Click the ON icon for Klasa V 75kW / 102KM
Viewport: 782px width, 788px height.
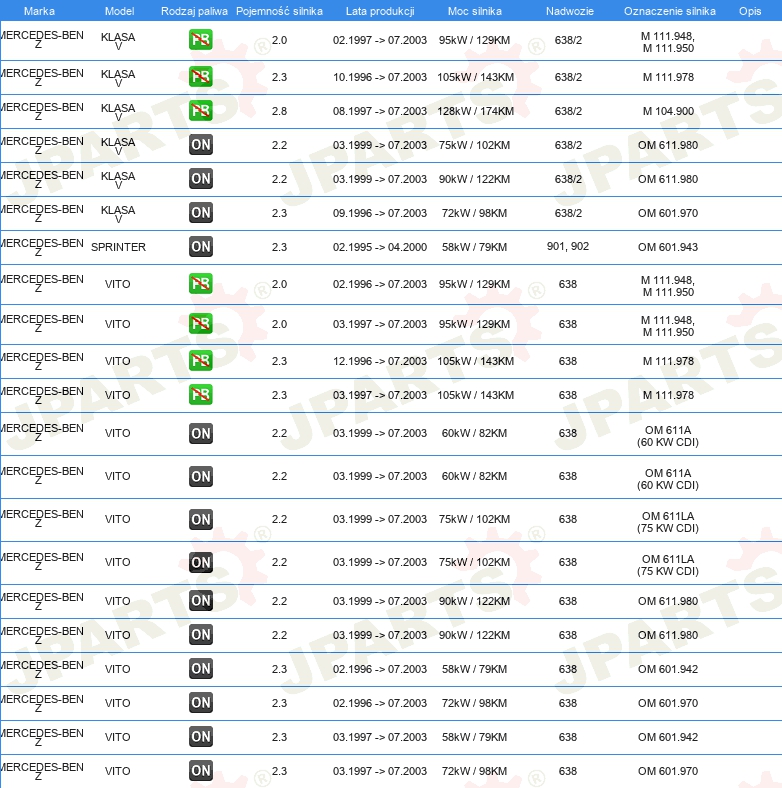[201, 145]
